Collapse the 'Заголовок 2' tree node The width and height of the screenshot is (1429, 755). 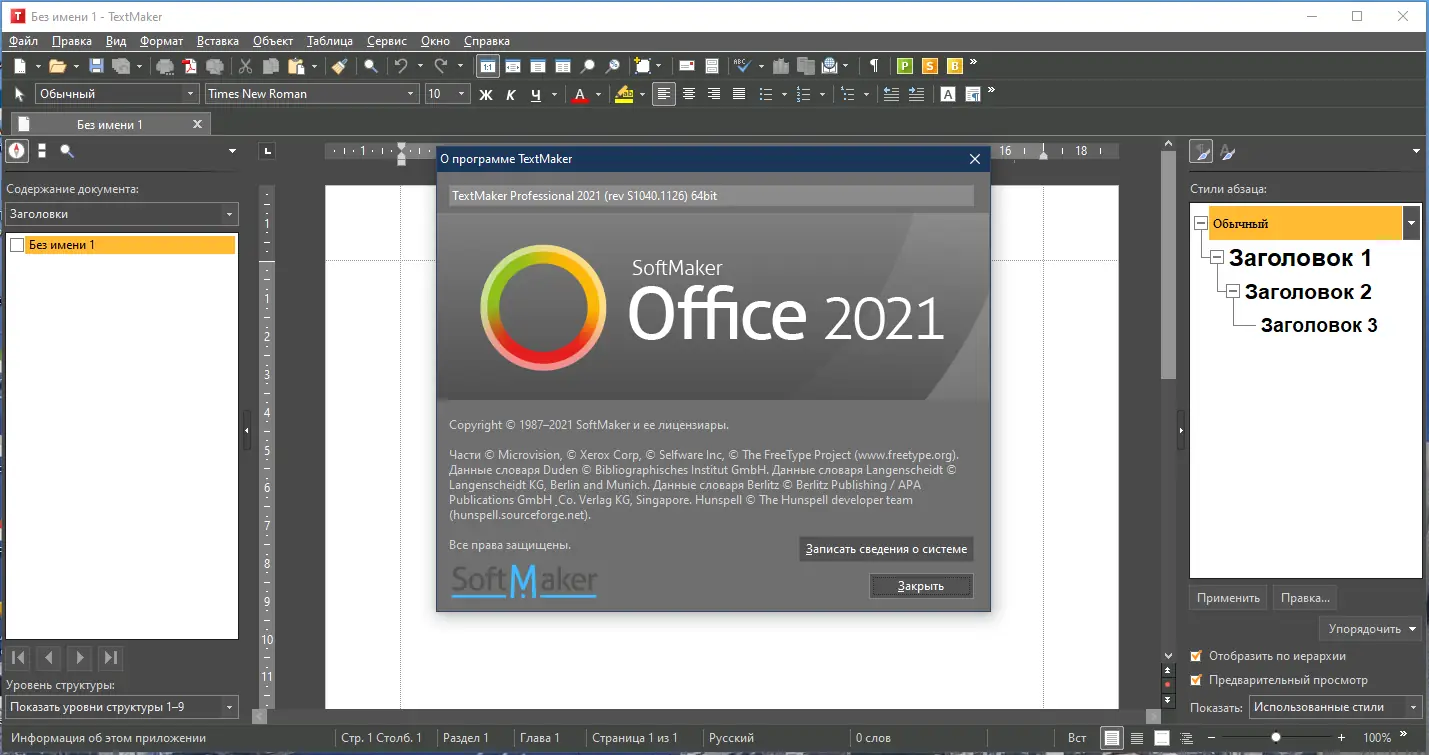pos(1232,292)
